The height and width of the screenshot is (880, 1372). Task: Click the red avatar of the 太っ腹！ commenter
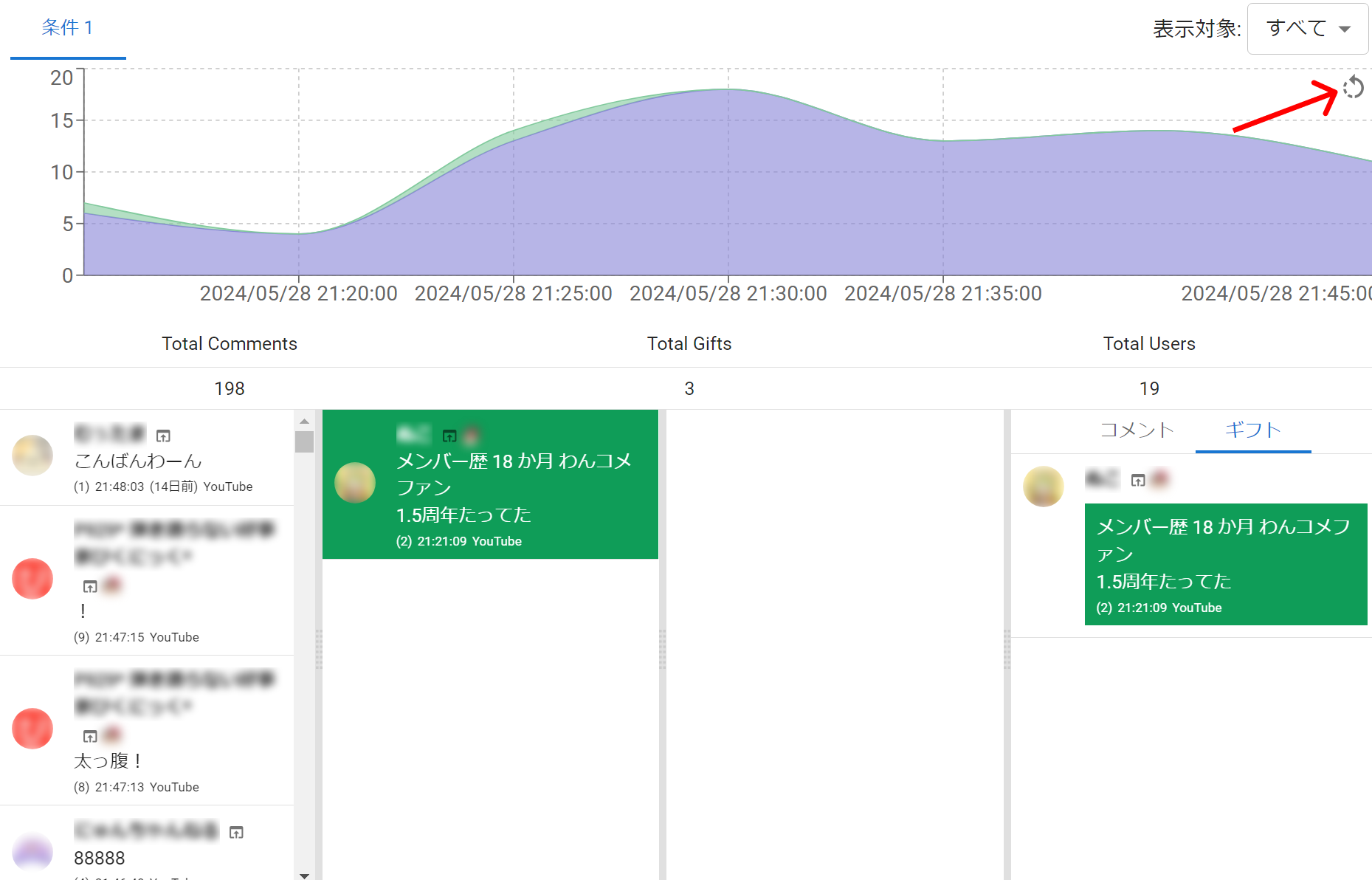(x=32, y=729)
